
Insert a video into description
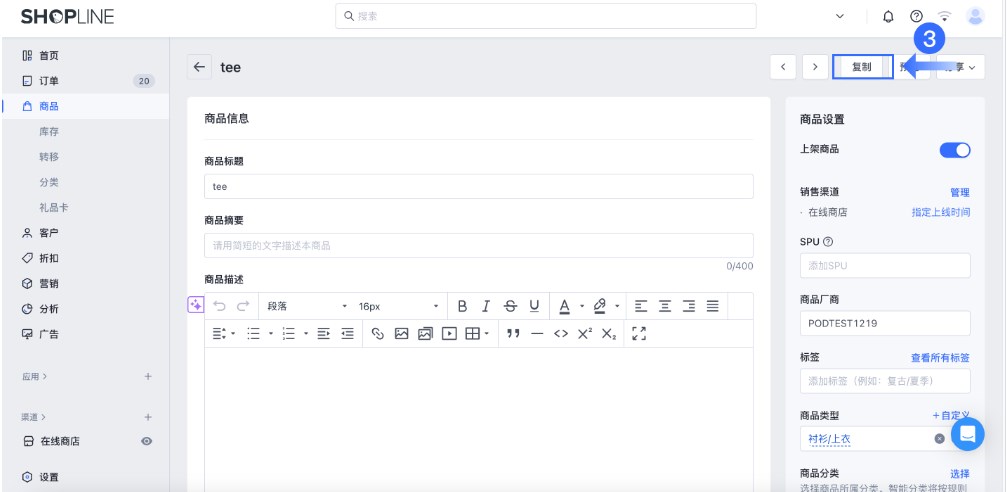449,334
